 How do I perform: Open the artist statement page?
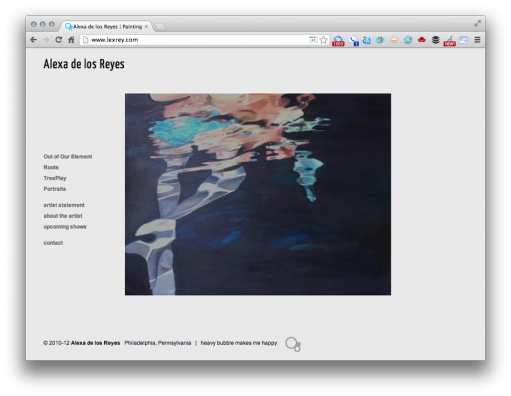[64, 205]
